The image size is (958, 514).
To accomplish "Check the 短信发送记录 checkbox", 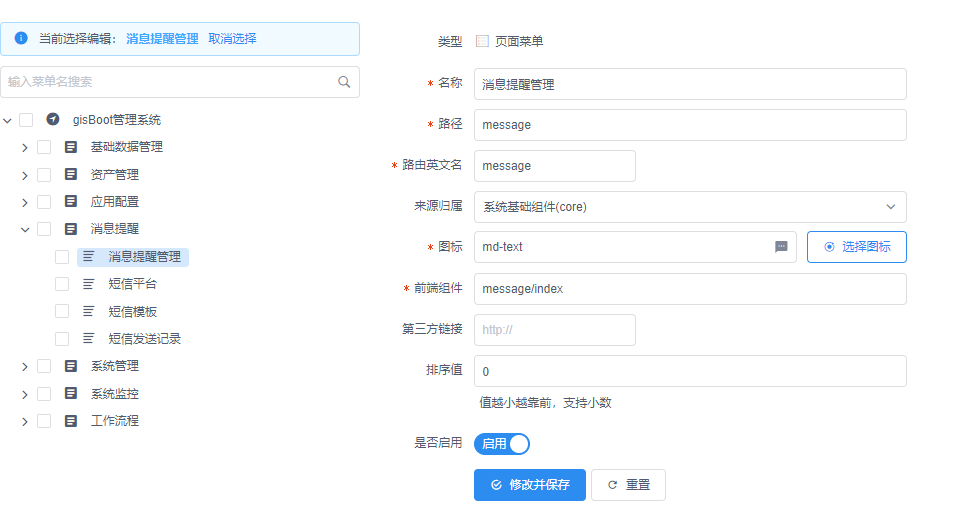I will coord(62,339).
